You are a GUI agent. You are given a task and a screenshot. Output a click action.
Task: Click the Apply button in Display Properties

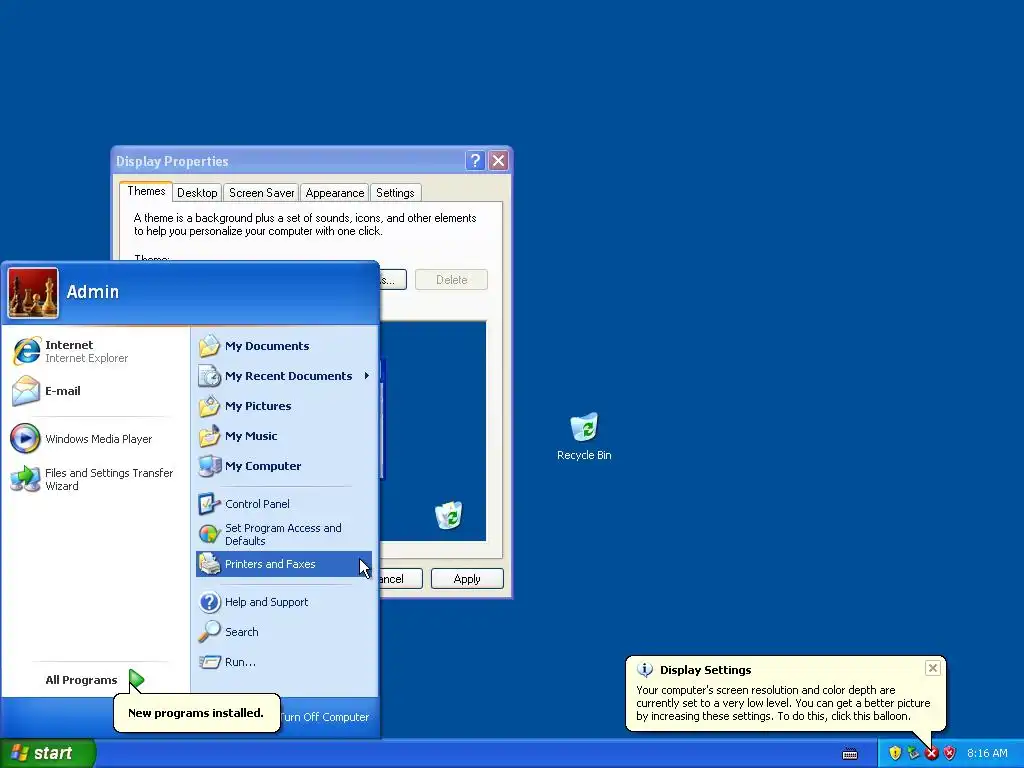(x=467, y=579)
